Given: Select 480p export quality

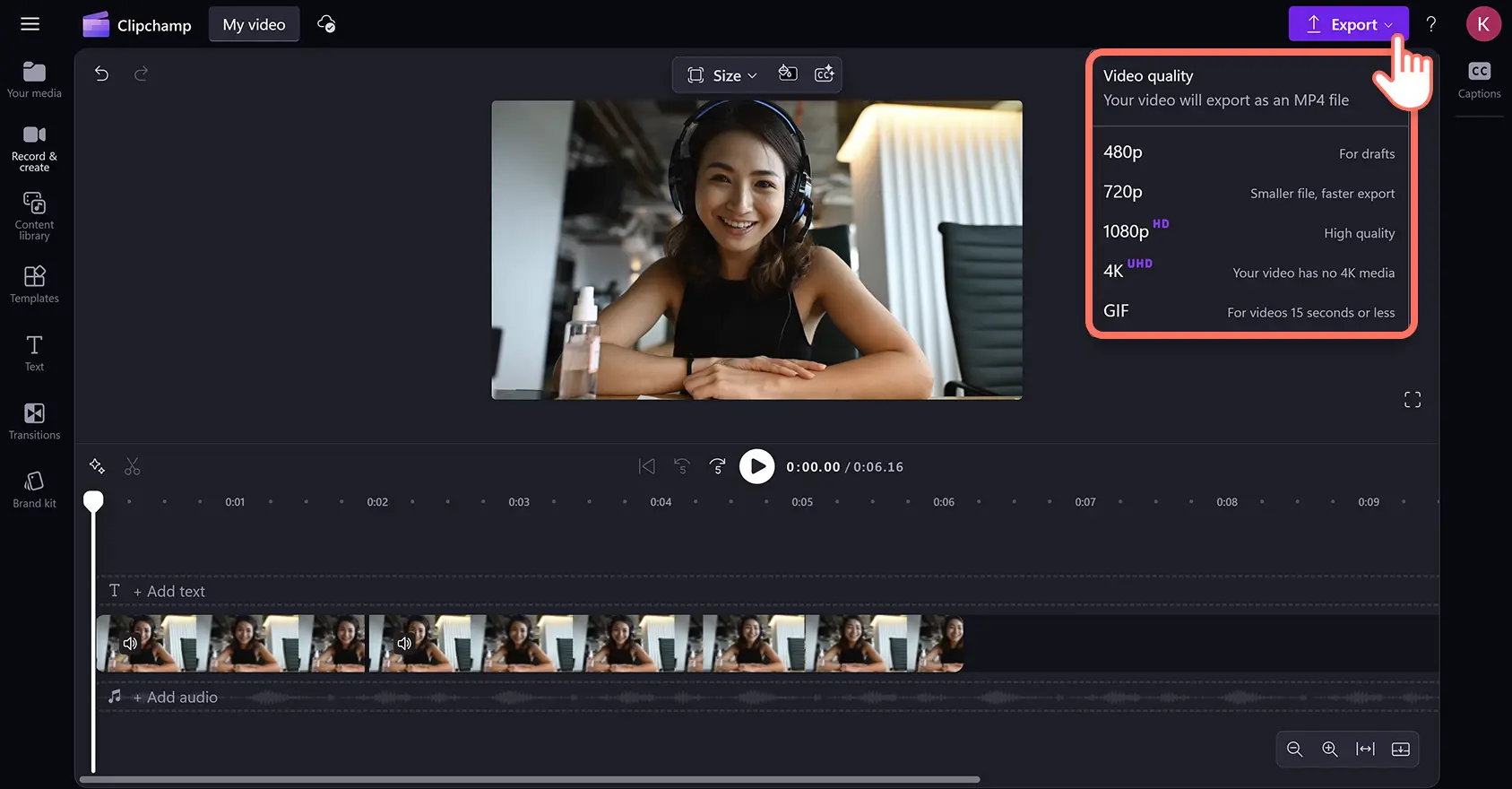Looking at the screenshot, I should click(x=1249, y=152).
